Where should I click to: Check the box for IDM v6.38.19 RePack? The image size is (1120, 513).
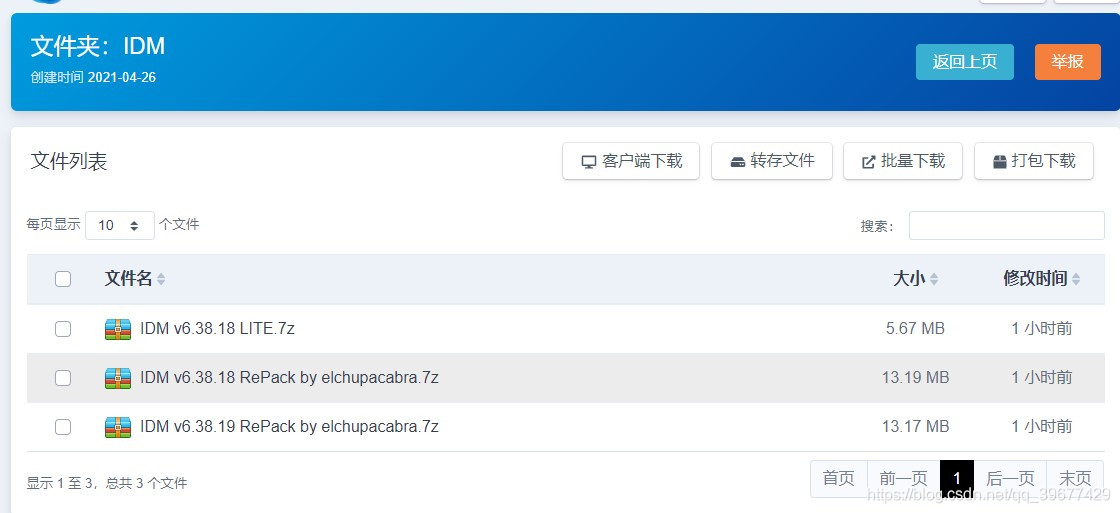click(x=63, y=427)
